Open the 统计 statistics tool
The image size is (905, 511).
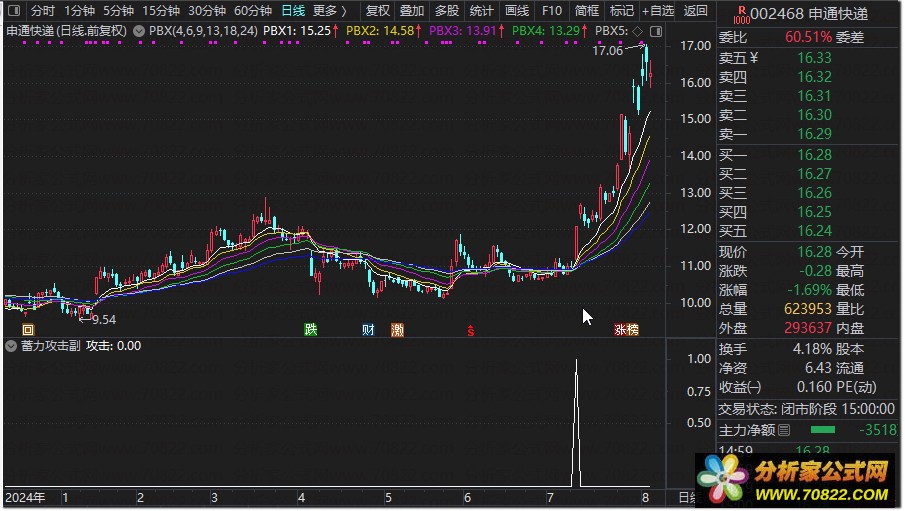[481, 10]
